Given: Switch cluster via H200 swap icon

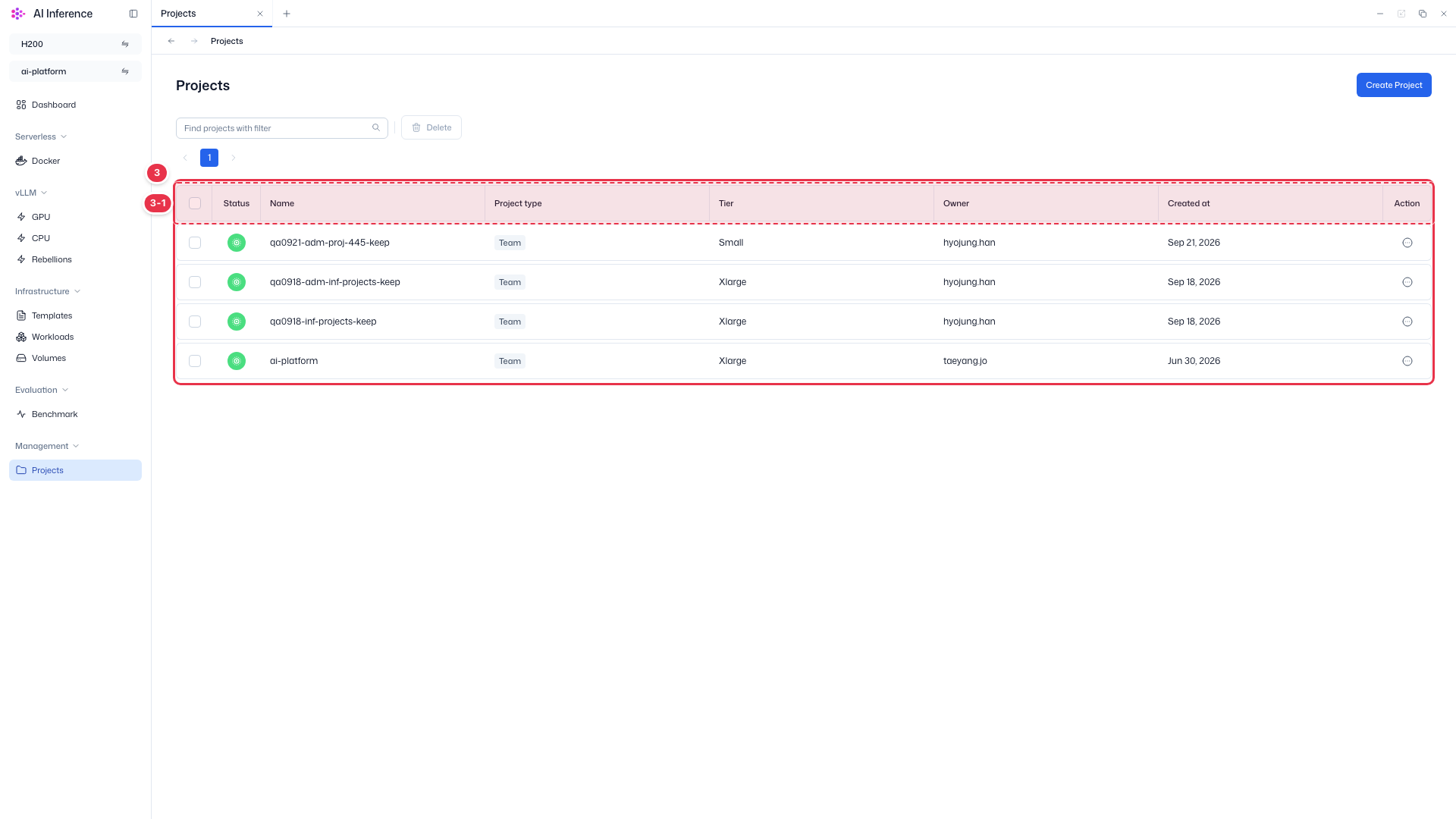Looking at the screenshot, I should click(125, 44).
